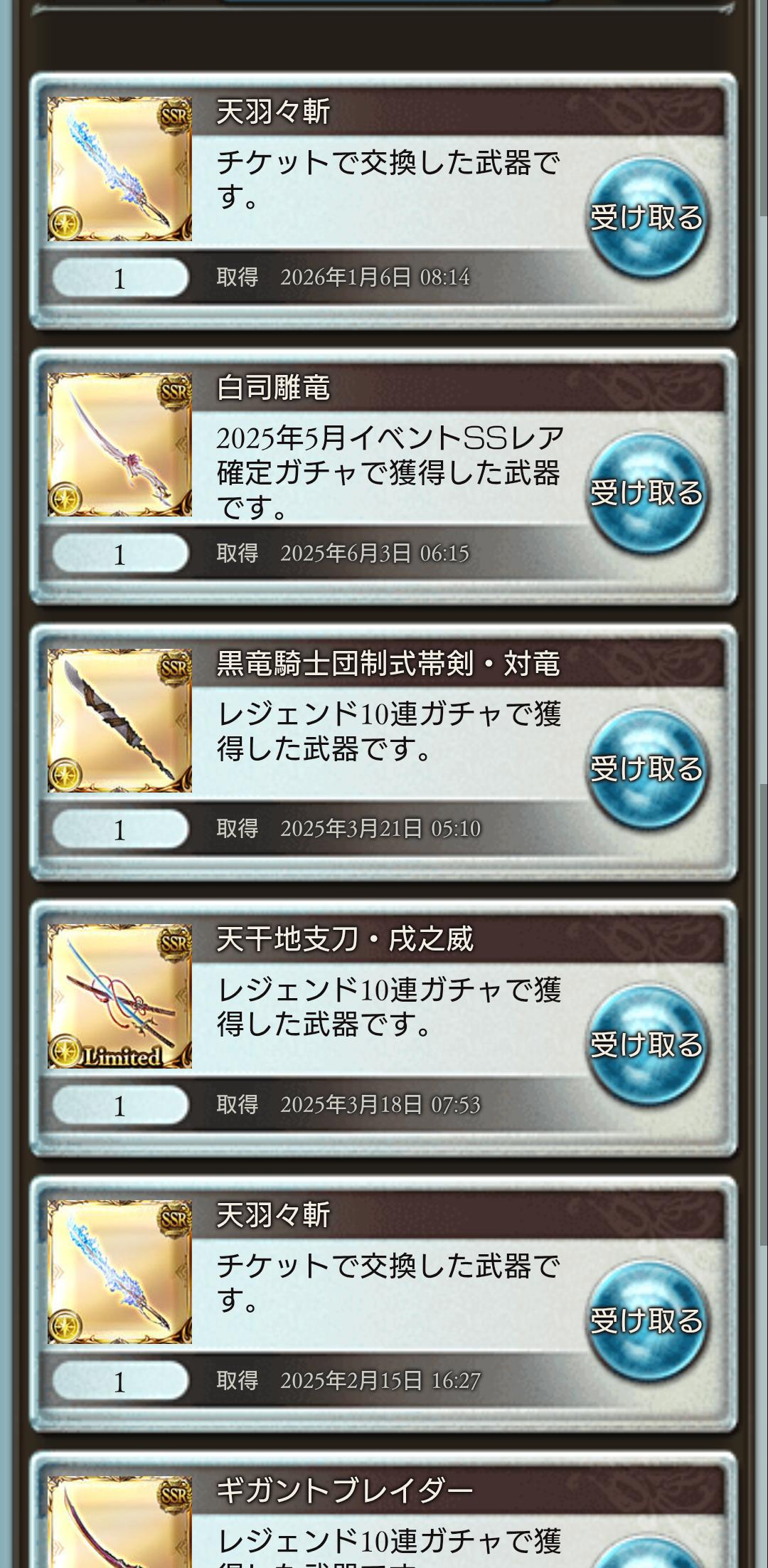Viewport: 768px width, 1568px height.
Task: Tap the SSR badge on 天干地支刀・戌之威
Action: click(x=174, y=942)
